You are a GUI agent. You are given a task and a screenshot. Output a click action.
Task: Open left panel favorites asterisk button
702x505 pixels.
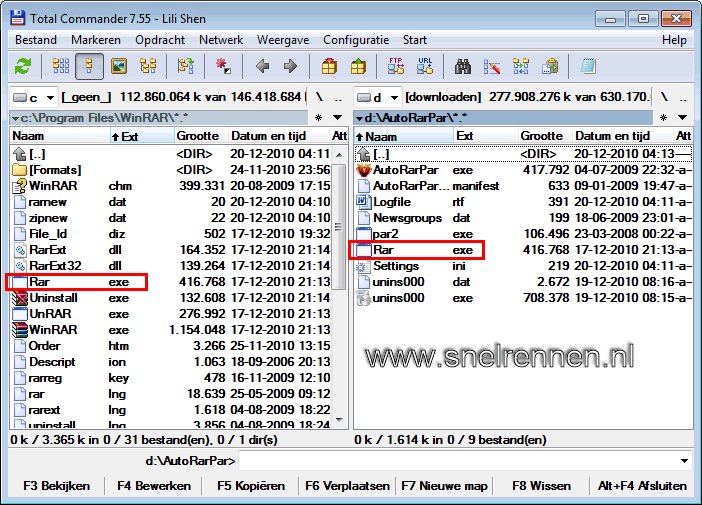[319, 118]
